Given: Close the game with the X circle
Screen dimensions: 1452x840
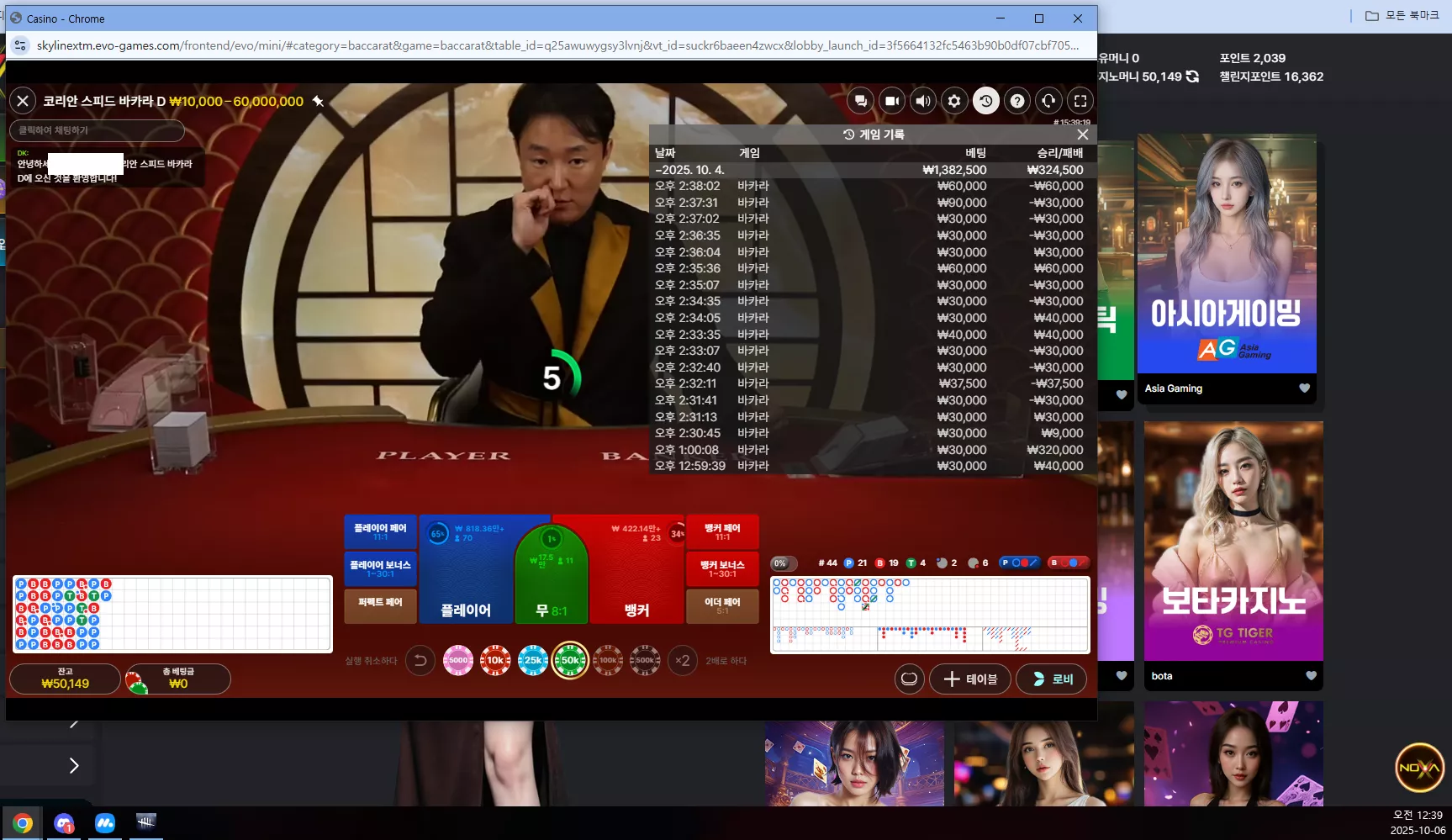Looking at the screenshot, I should click(x=23, y=101).
